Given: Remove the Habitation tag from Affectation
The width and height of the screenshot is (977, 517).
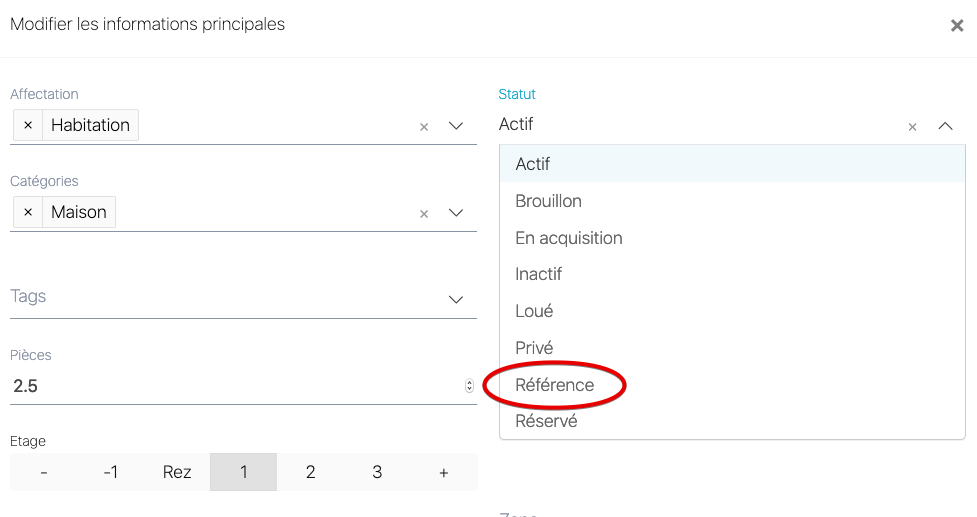Looking at the screenshot, I should click(28, 125).
